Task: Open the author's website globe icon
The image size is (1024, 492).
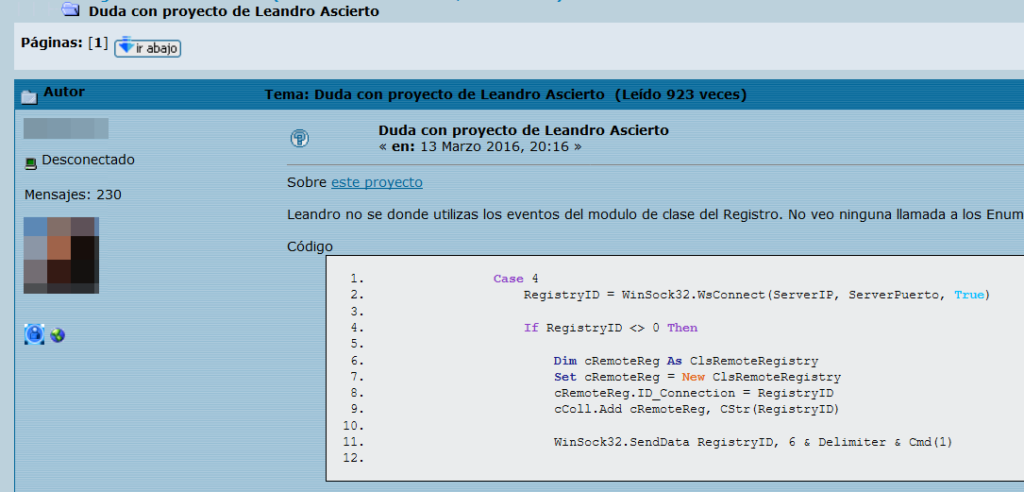Action: pos(58,336)
